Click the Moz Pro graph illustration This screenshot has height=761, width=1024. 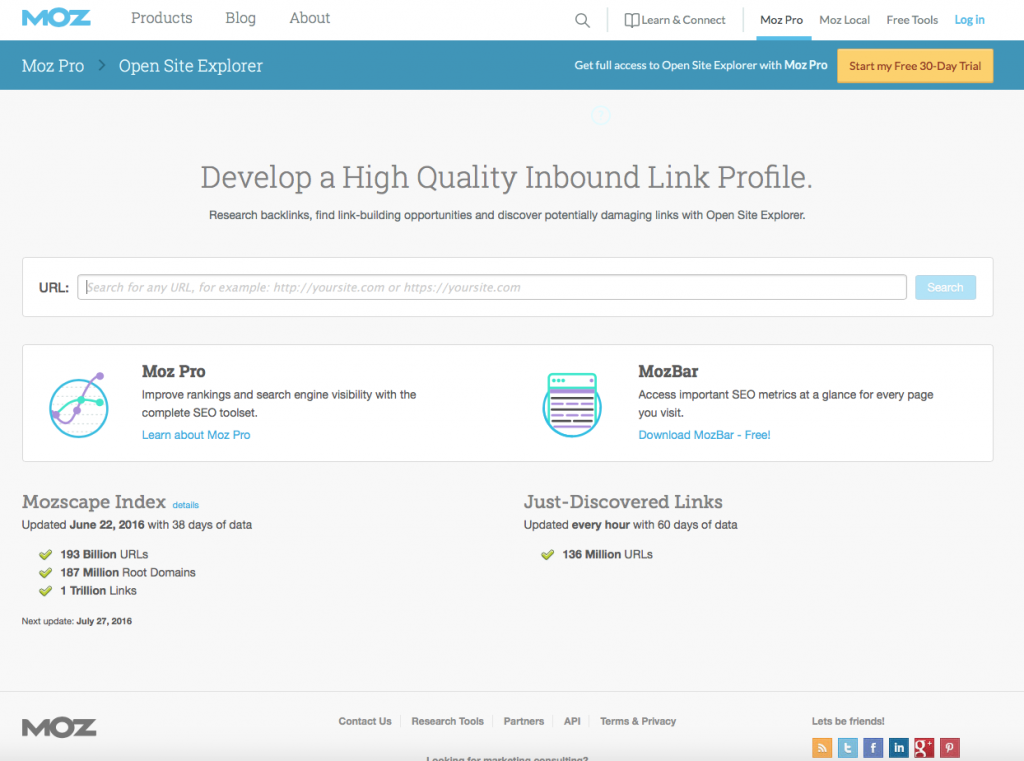pos(79,404)
